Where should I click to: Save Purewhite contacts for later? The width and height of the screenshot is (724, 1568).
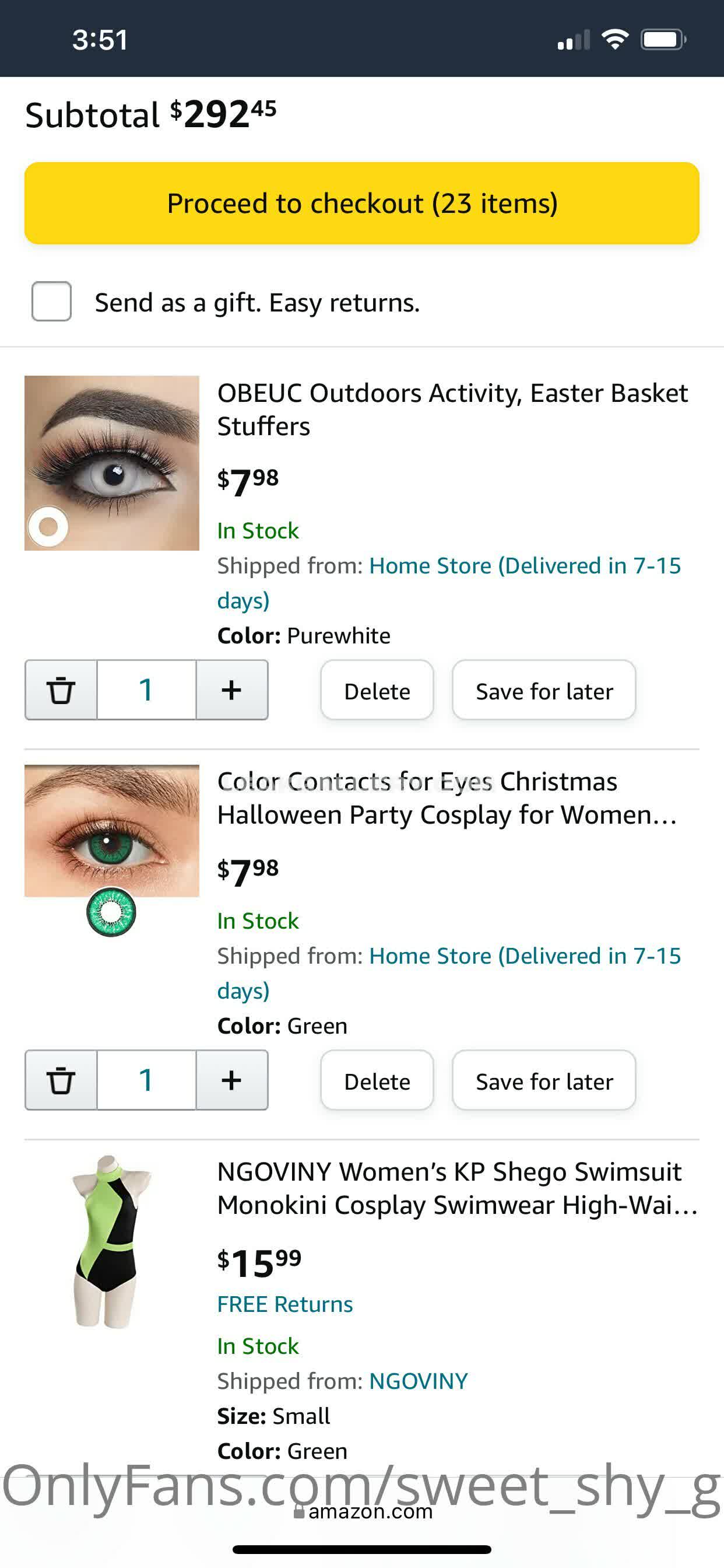[x=544, y=690]
